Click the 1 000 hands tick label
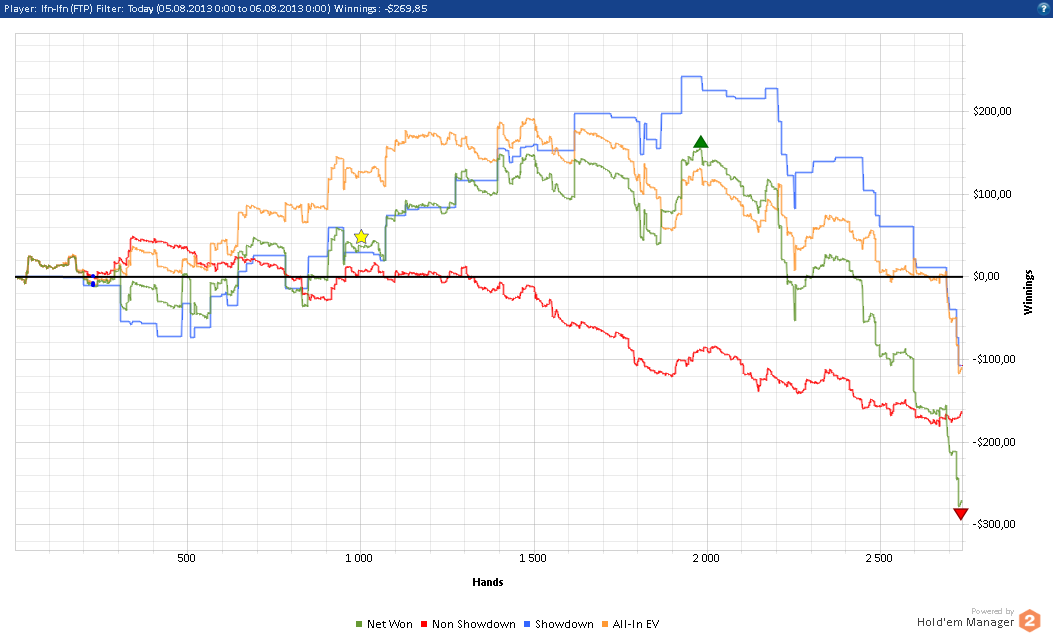1053x637 pixels. [x=359, y=557]
